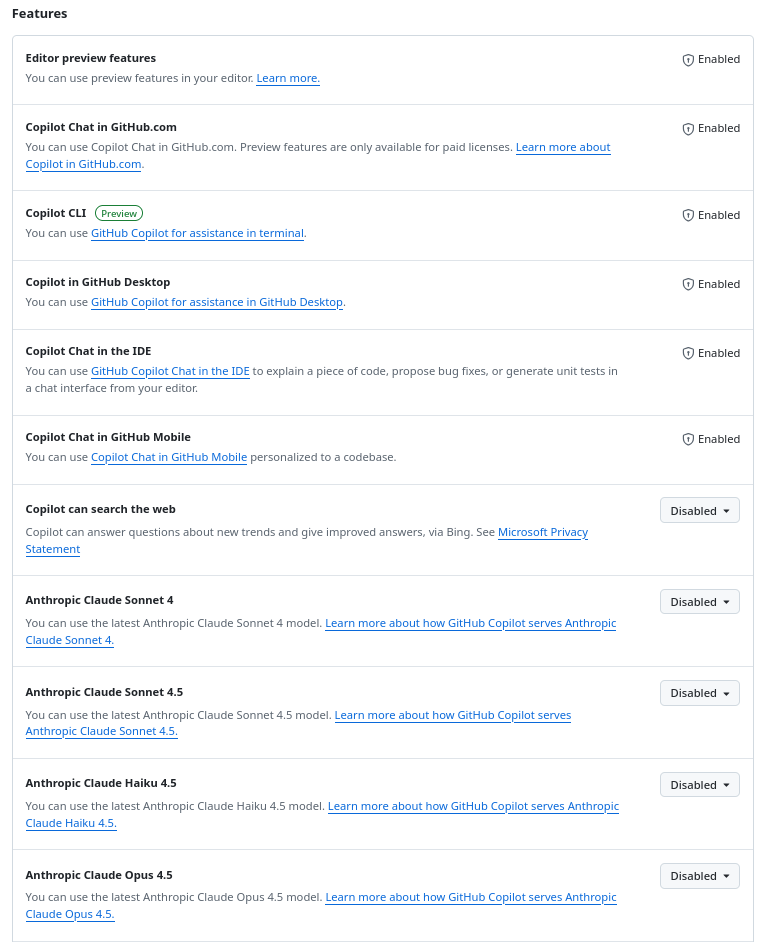Click the GitHub Copilot Chat in the IDE link
The image size is (769, 942).
tap(170, 371)
